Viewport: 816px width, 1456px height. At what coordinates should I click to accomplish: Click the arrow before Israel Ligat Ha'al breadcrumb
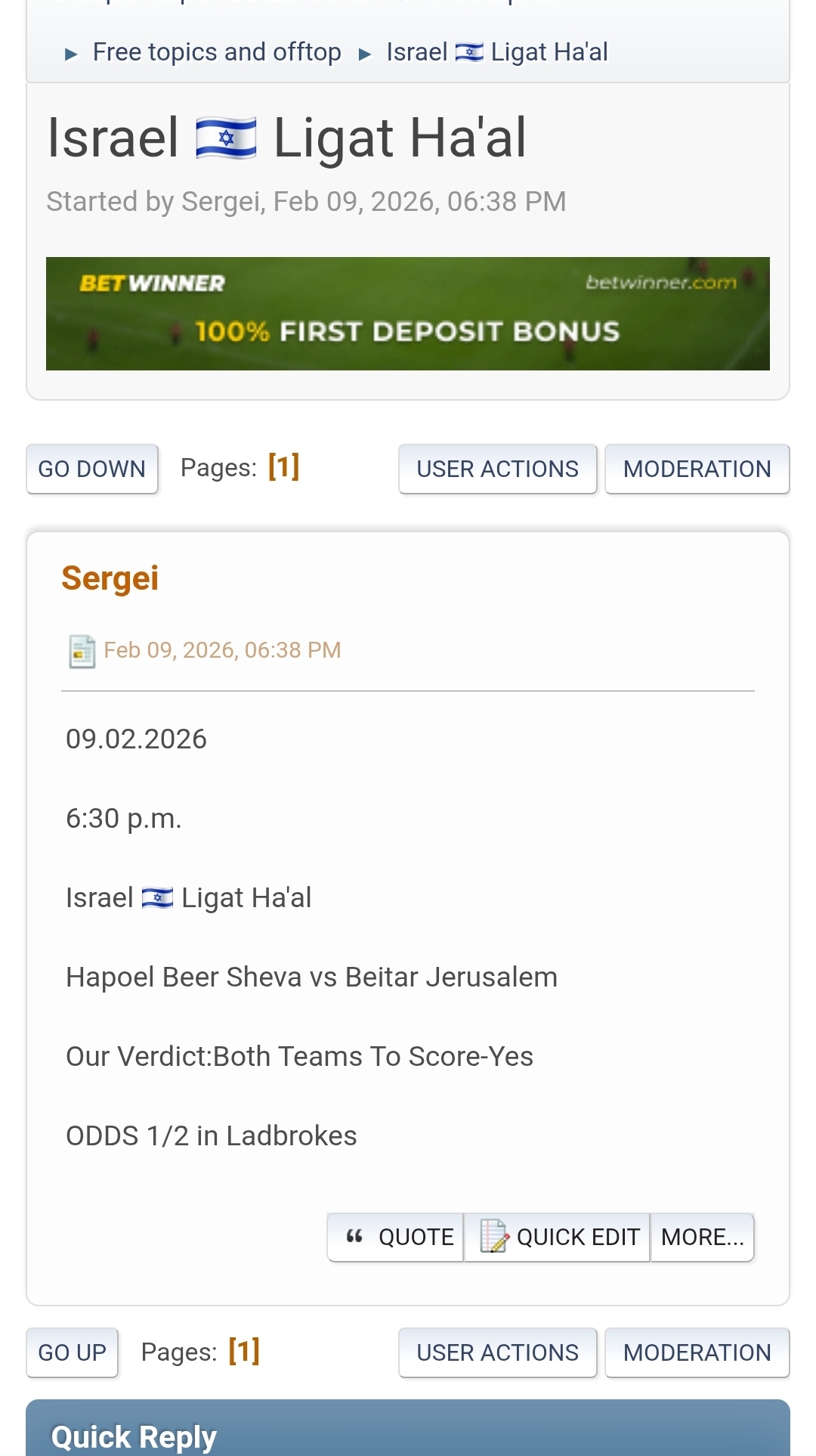pos(365,54)
